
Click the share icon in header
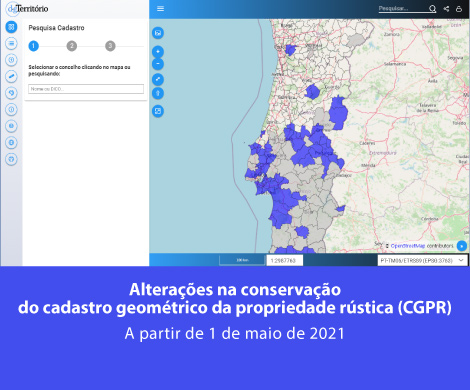(446, 9)
